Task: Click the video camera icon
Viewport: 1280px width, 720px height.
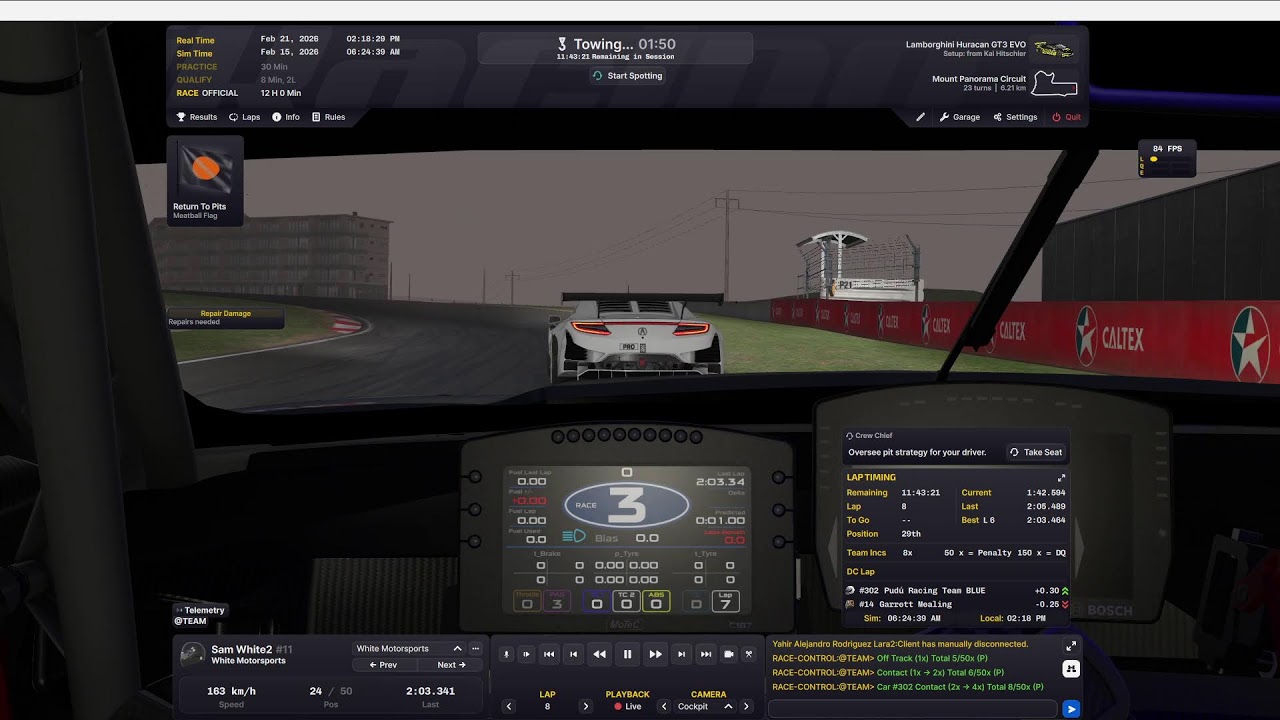Action: 729,654
